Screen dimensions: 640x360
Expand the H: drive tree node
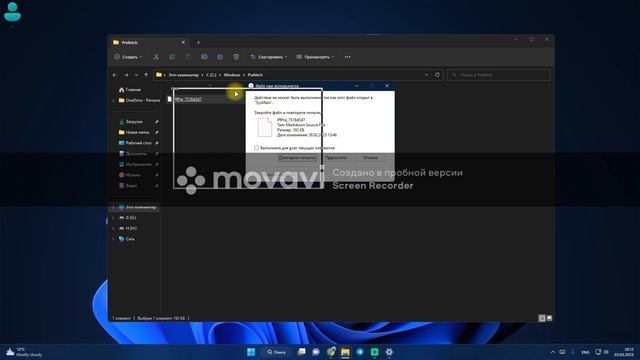(113, 229)
